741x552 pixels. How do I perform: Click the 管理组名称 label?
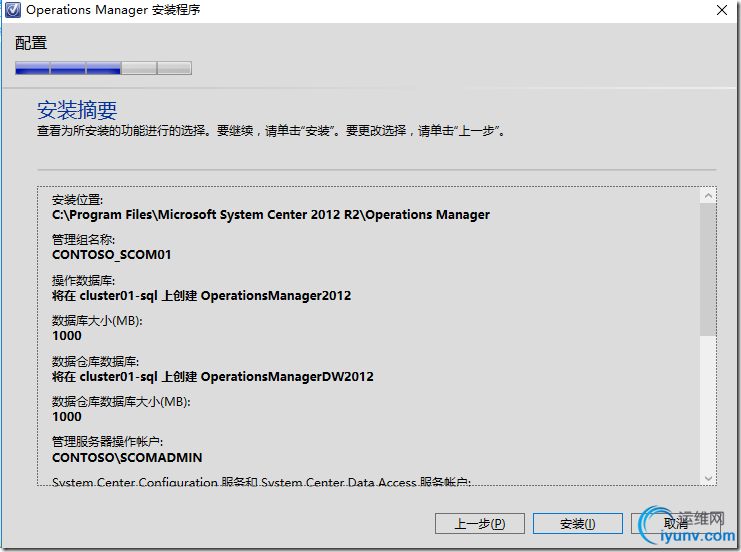pos(83,240)
